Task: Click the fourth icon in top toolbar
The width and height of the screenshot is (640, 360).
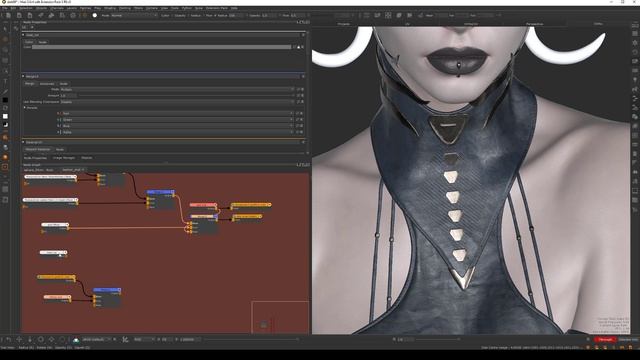Action: 40,16
